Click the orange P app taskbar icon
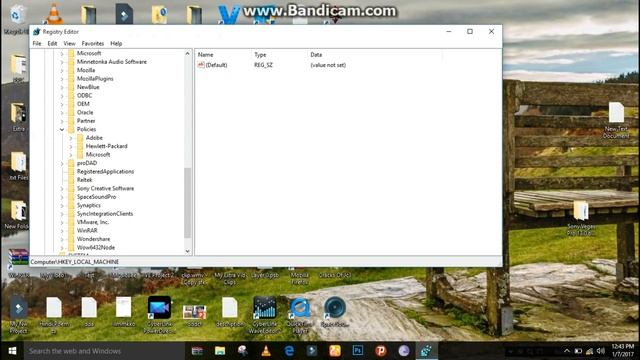The height and width of the screenshot is (360, 640). (x=381, y=351)
